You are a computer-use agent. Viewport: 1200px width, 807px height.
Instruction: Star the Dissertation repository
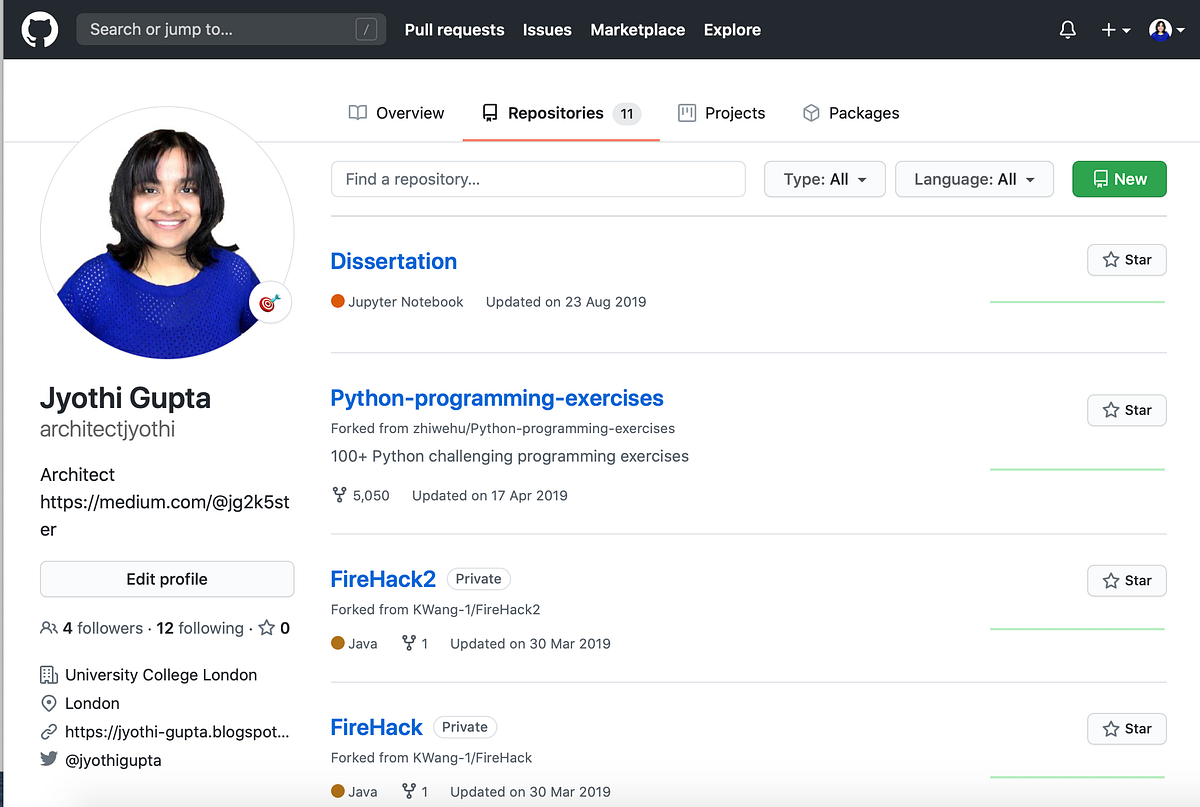click(x=1127, y=260)
